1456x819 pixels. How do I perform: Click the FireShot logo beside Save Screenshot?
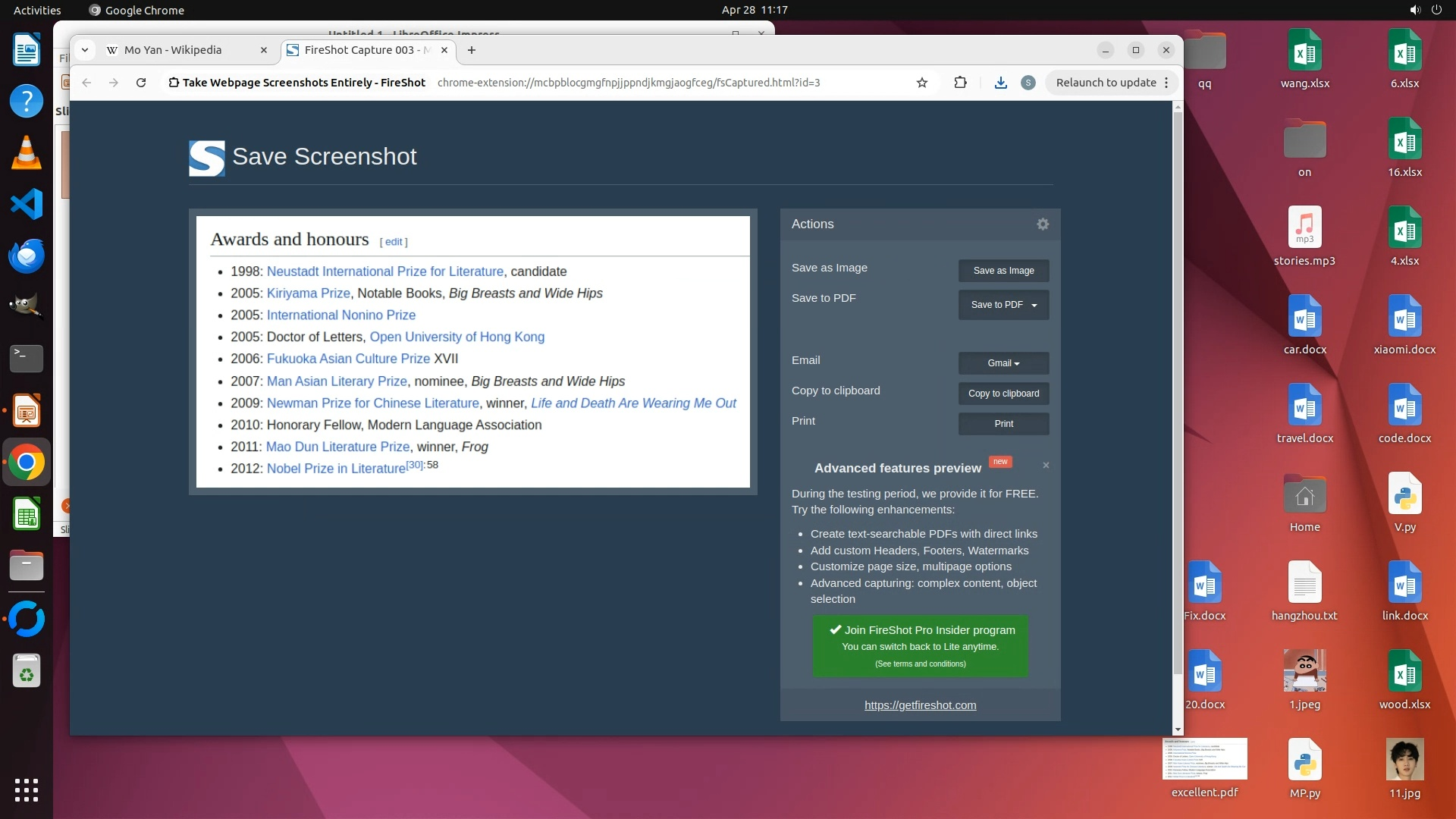(x=206, y=158)
